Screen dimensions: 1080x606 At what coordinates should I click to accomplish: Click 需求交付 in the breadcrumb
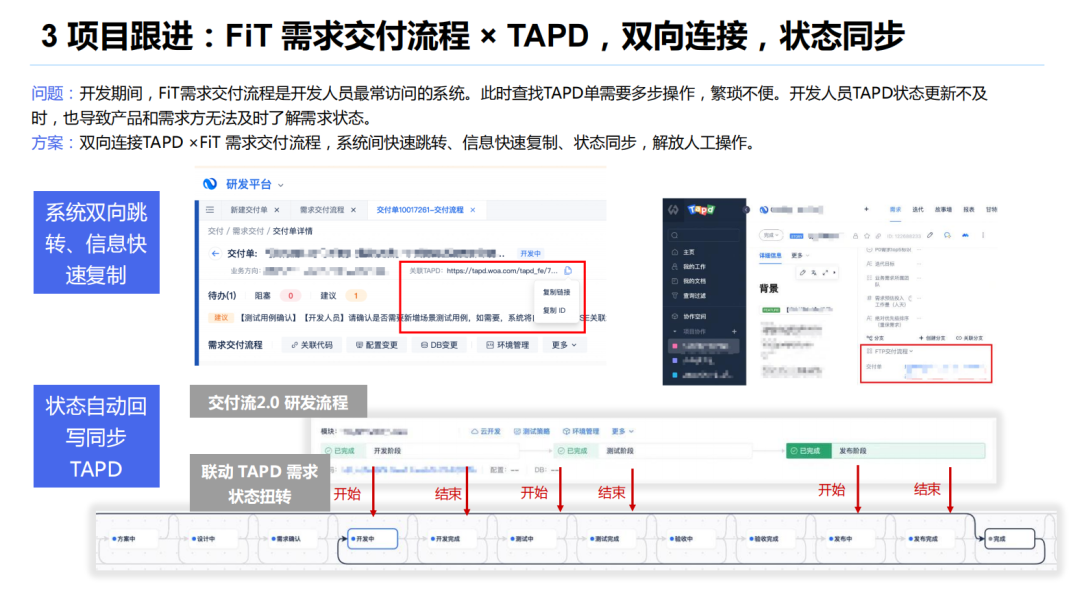pos(248,231)
